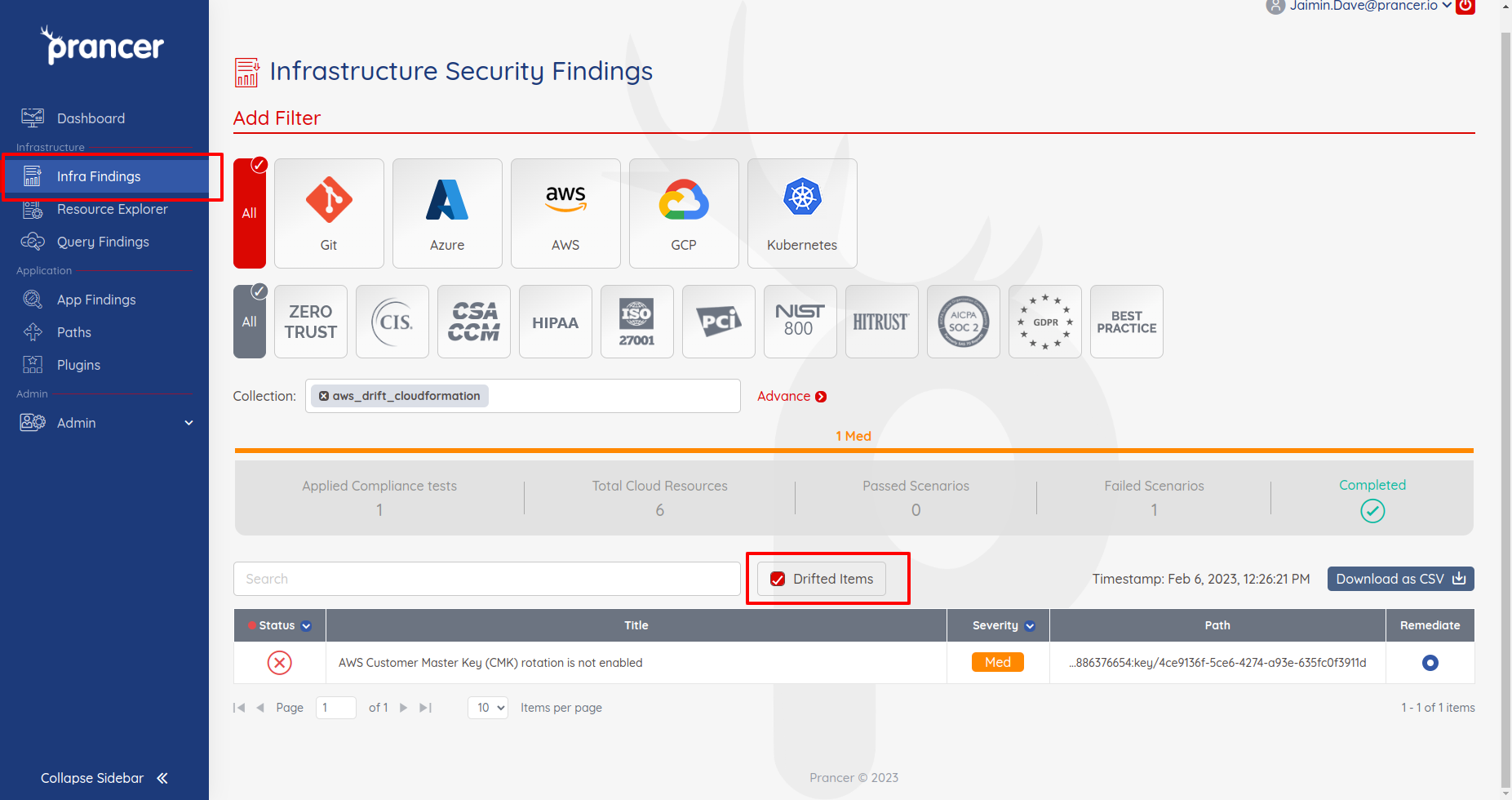Click the Med severity badge

998,662
